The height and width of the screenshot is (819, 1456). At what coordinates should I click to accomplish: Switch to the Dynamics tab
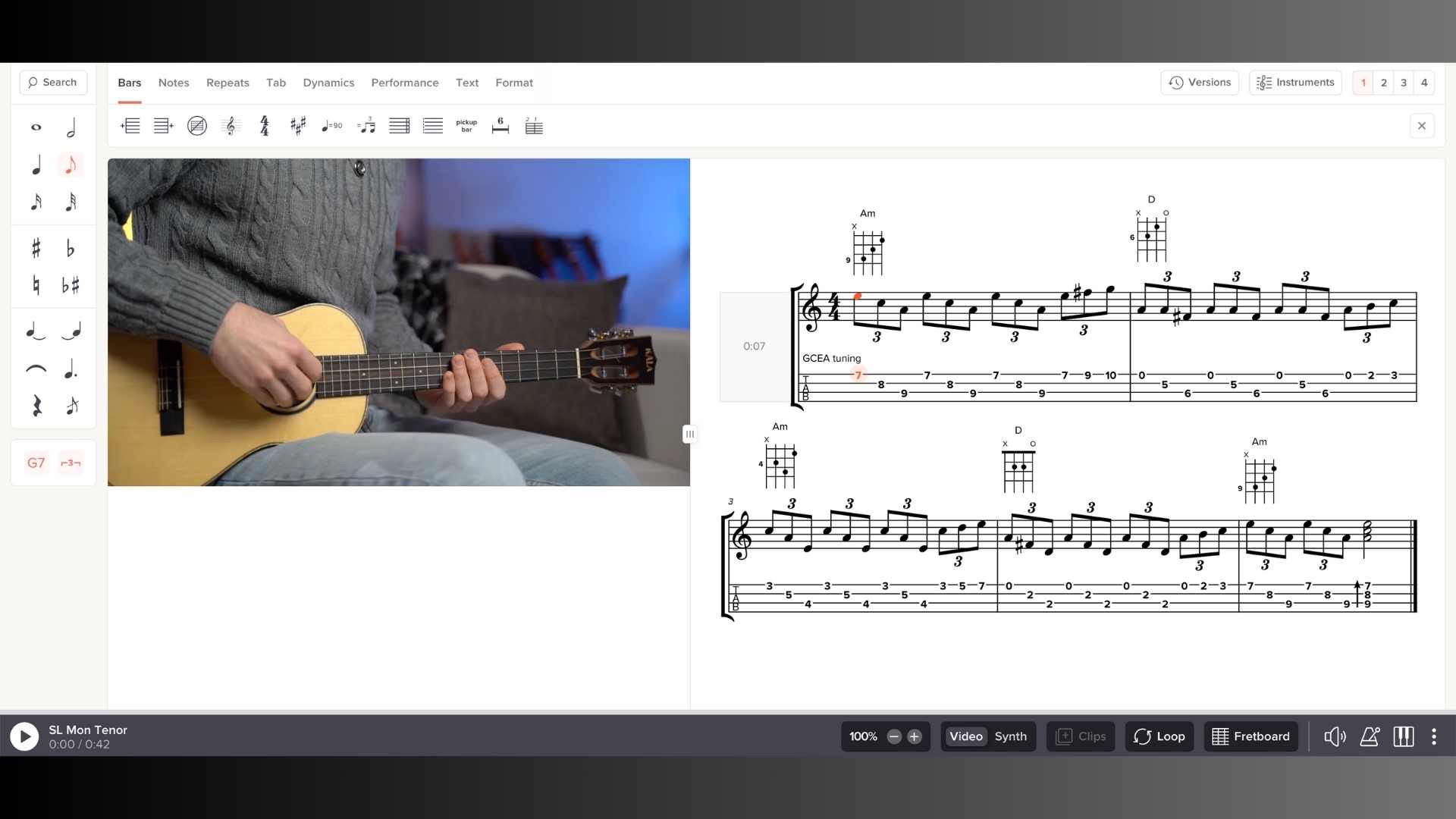[328, 83]
